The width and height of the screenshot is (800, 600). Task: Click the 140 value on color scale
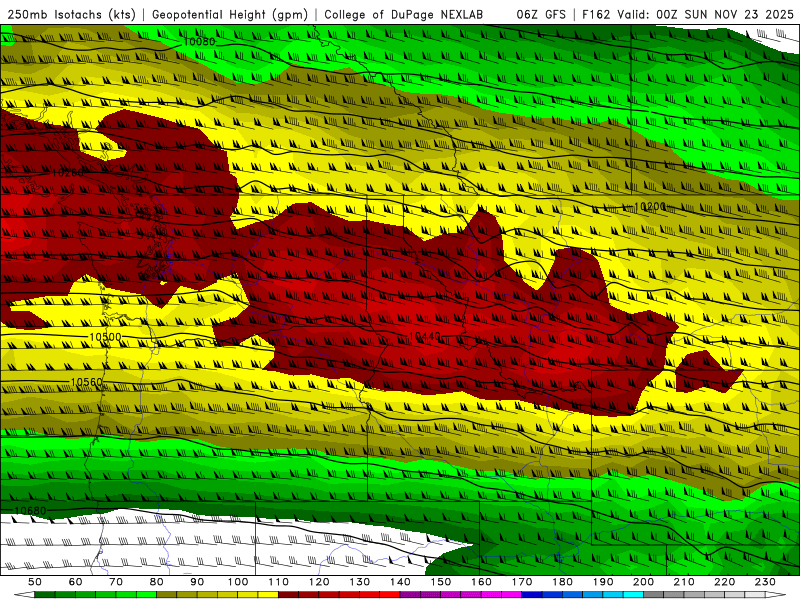400,582
